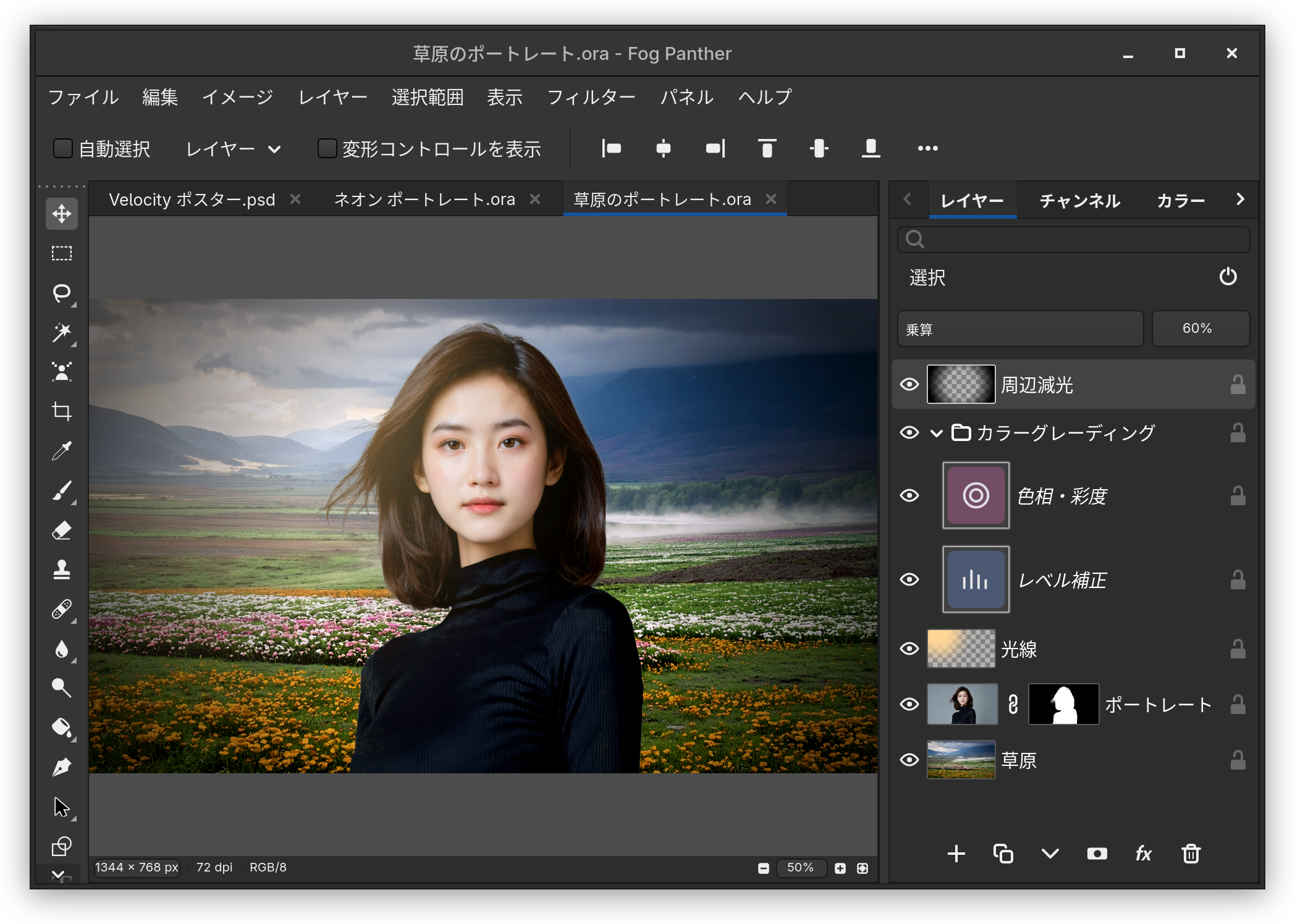Select the Lasso tool
1295x924 pixels.
(x=62, y=293)
